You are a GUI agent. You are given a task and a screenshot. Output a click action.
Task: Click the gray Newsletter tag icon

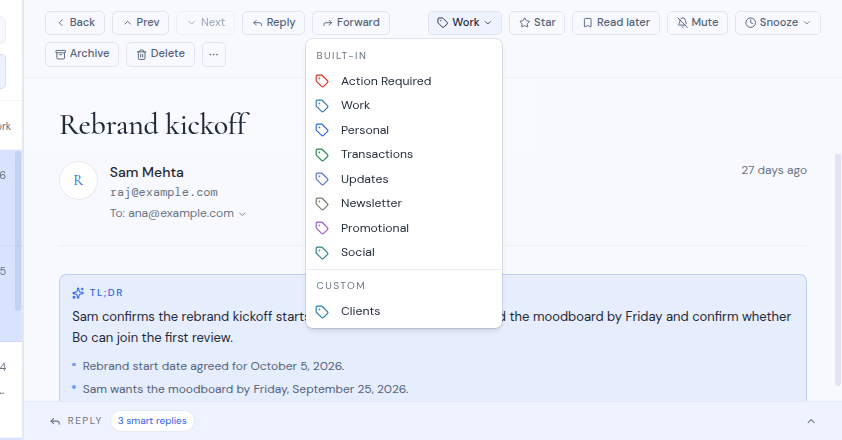[x=322, y=204]
